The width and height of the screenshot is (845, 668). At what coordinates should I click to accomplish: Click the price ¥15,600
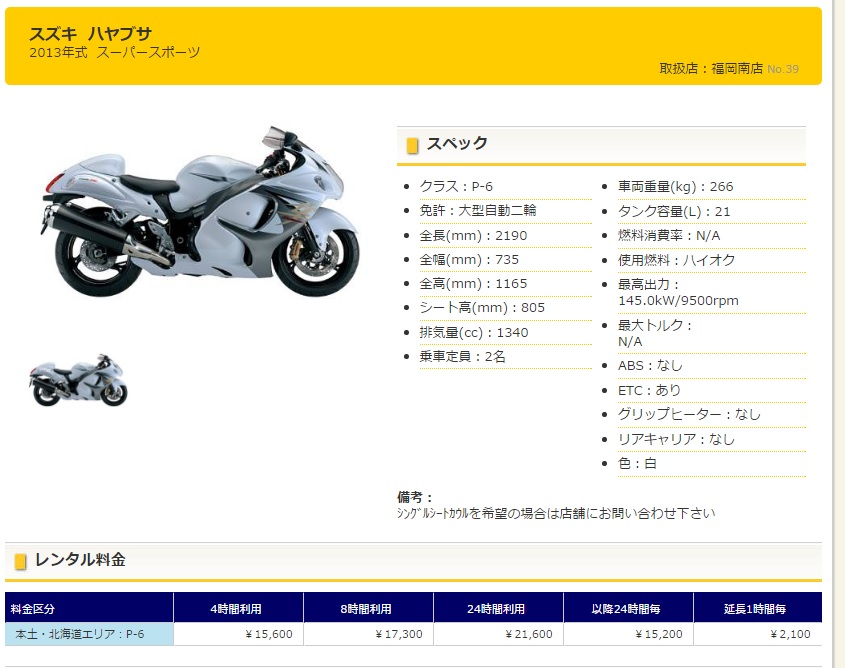[x=268, y=634]
